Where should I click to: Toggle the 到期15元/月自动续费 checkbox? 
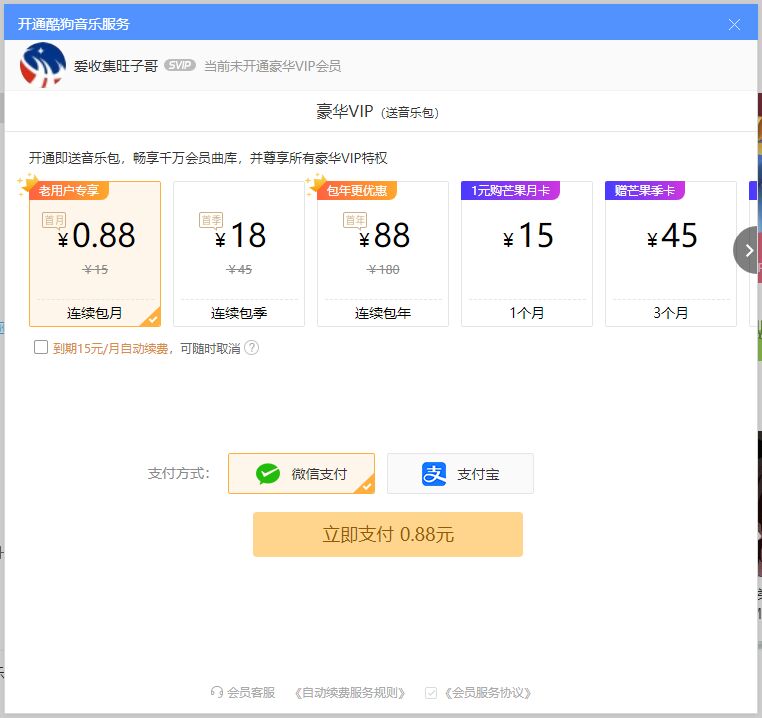pyautogui.click(x=41, y=347)
